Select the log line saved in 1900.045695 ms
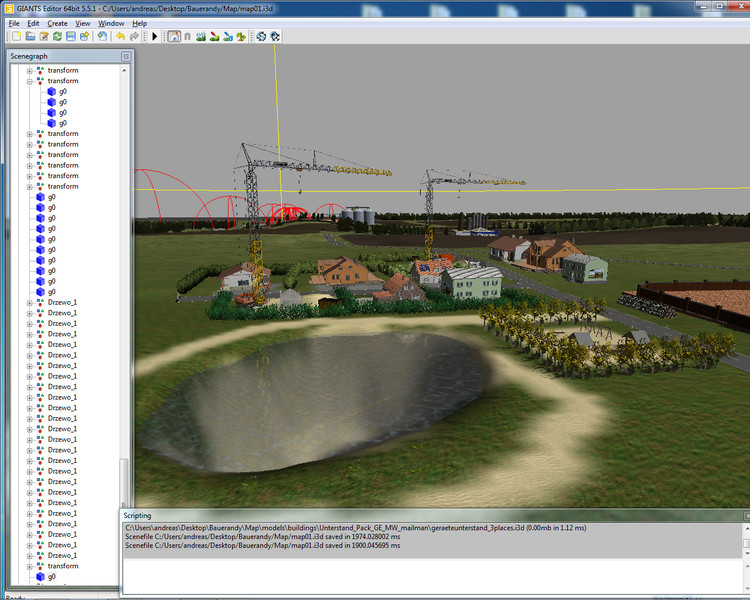Image resolution: width=750 pixels, height=600 pixels. click(263, 545)
